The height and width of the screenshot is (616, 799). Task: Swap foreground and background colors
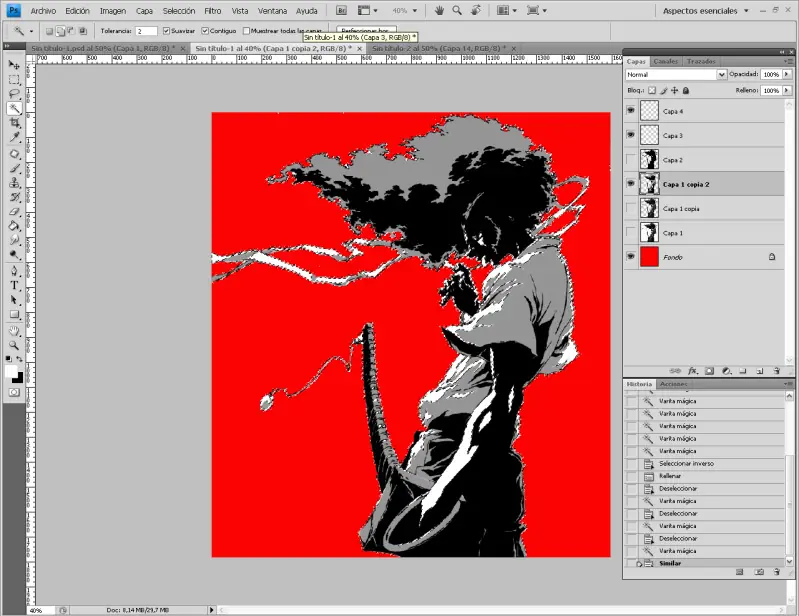point(19,359)
